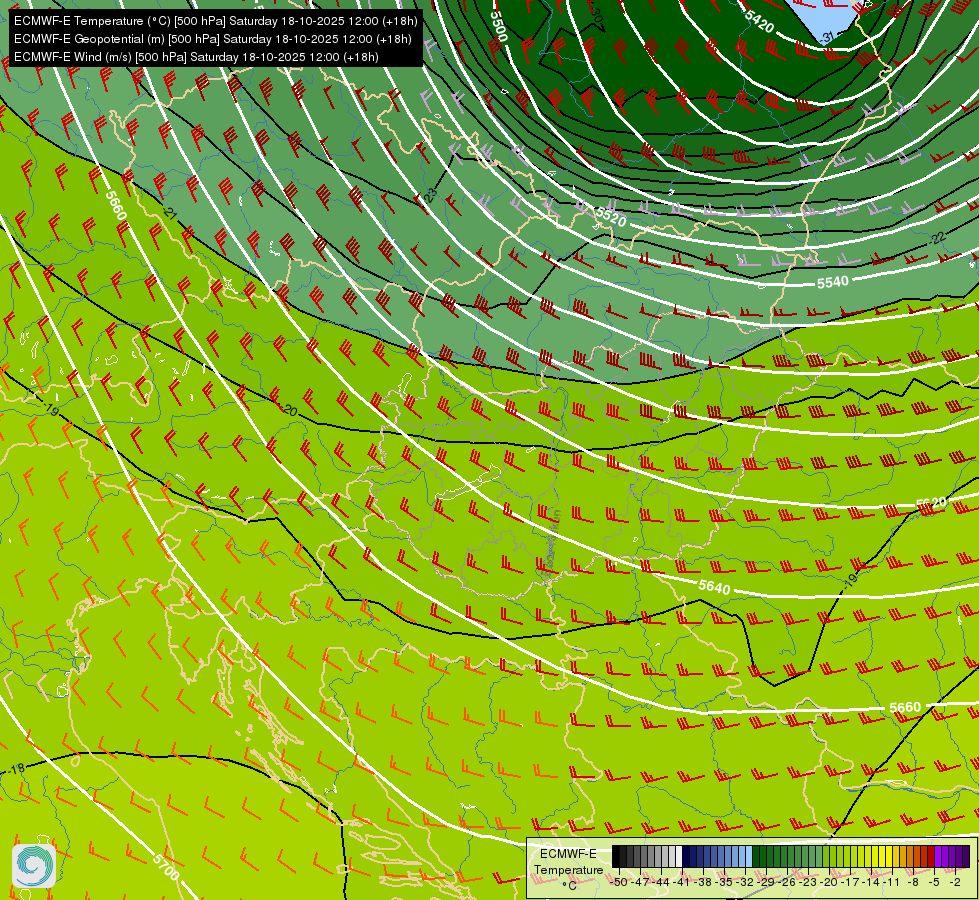Click the -22 isotherm label
Viewport: 979px width, 900px height.
click(x=937, y=238)
